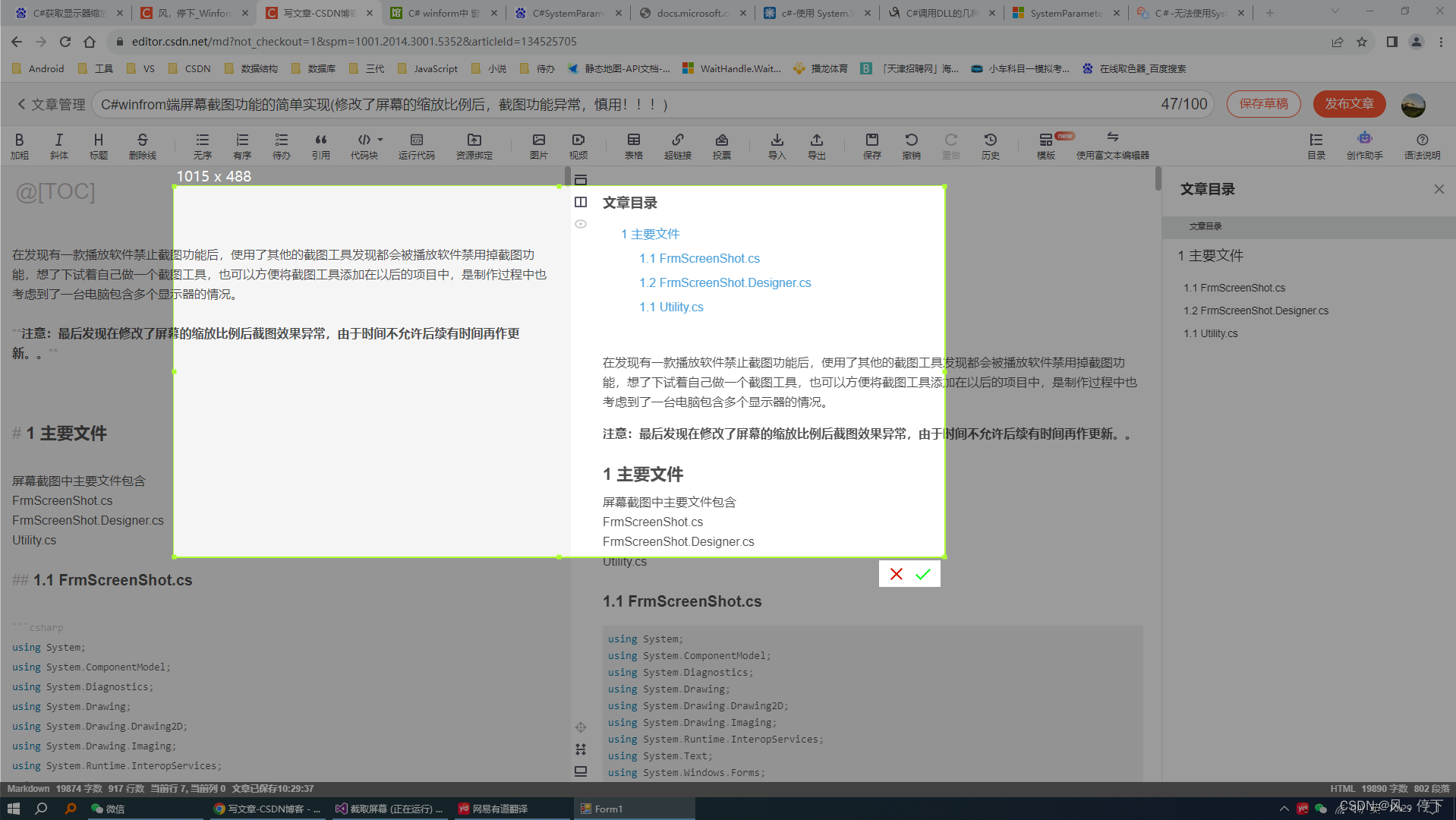Open history (历史) tool
This screenshot has width=1456, height=820.
[991, 146]
